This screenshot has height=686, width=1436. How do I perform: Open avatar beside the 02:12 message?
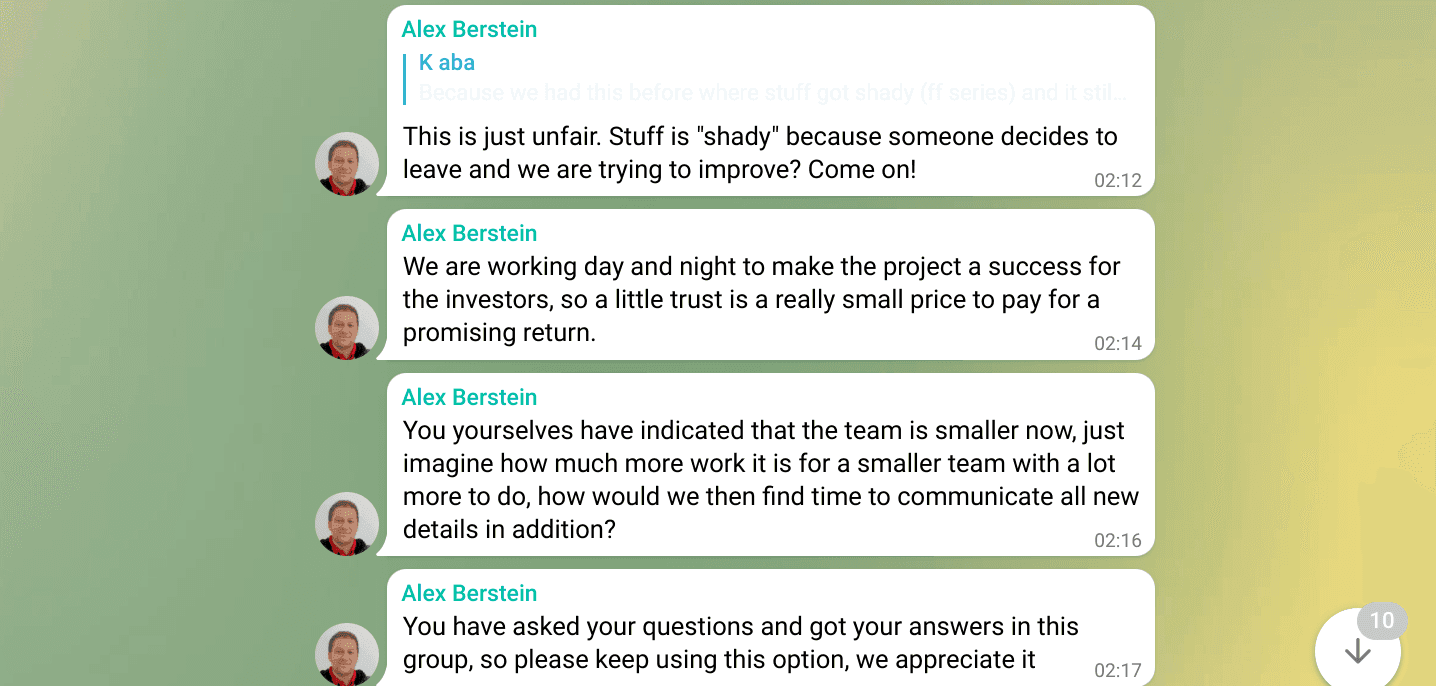347,164
